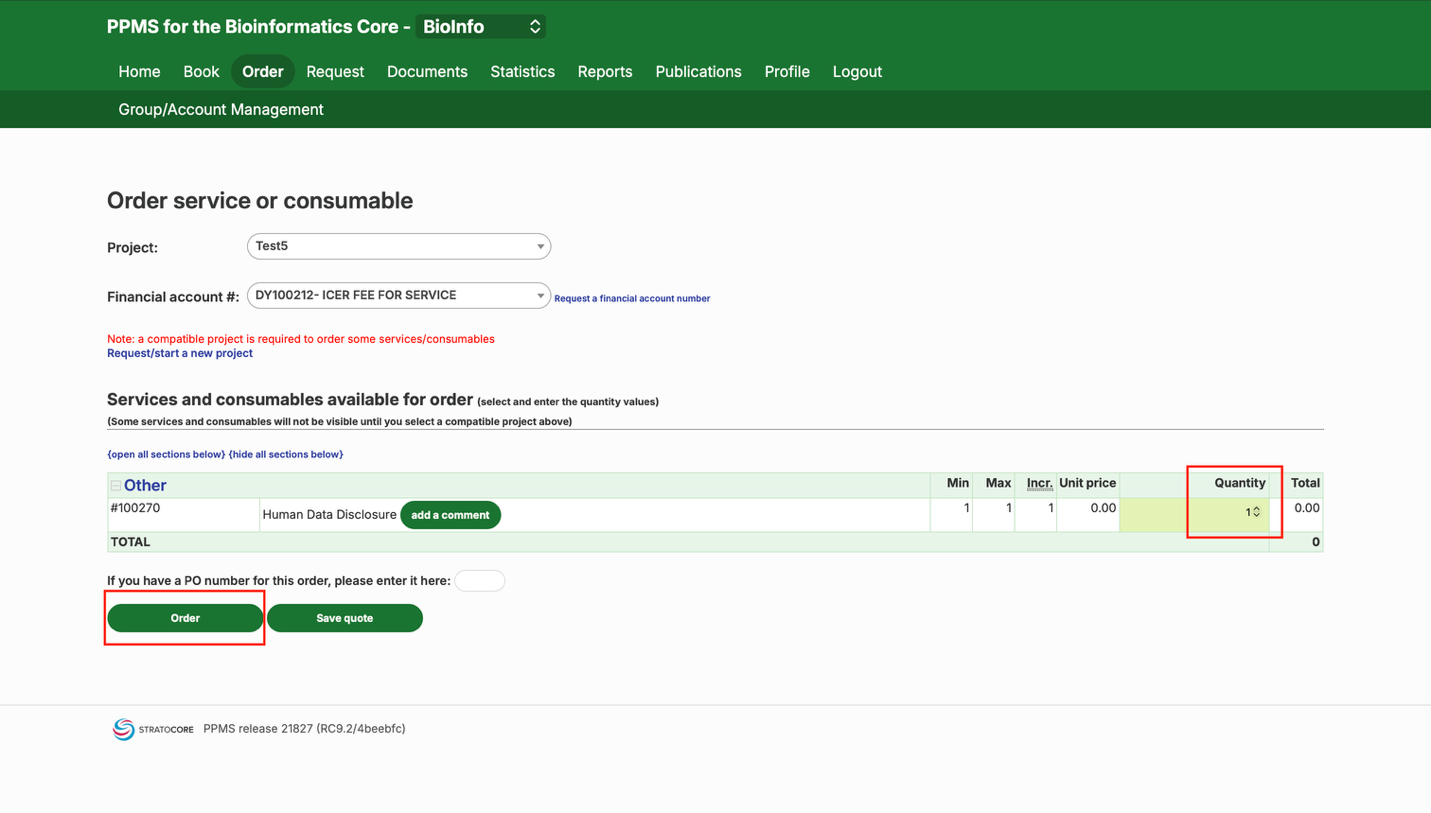The height and width of the screenshot is (813, 1431).
Task: Open the BioInfo core selector dropdown
Action: tap(481, 27)
